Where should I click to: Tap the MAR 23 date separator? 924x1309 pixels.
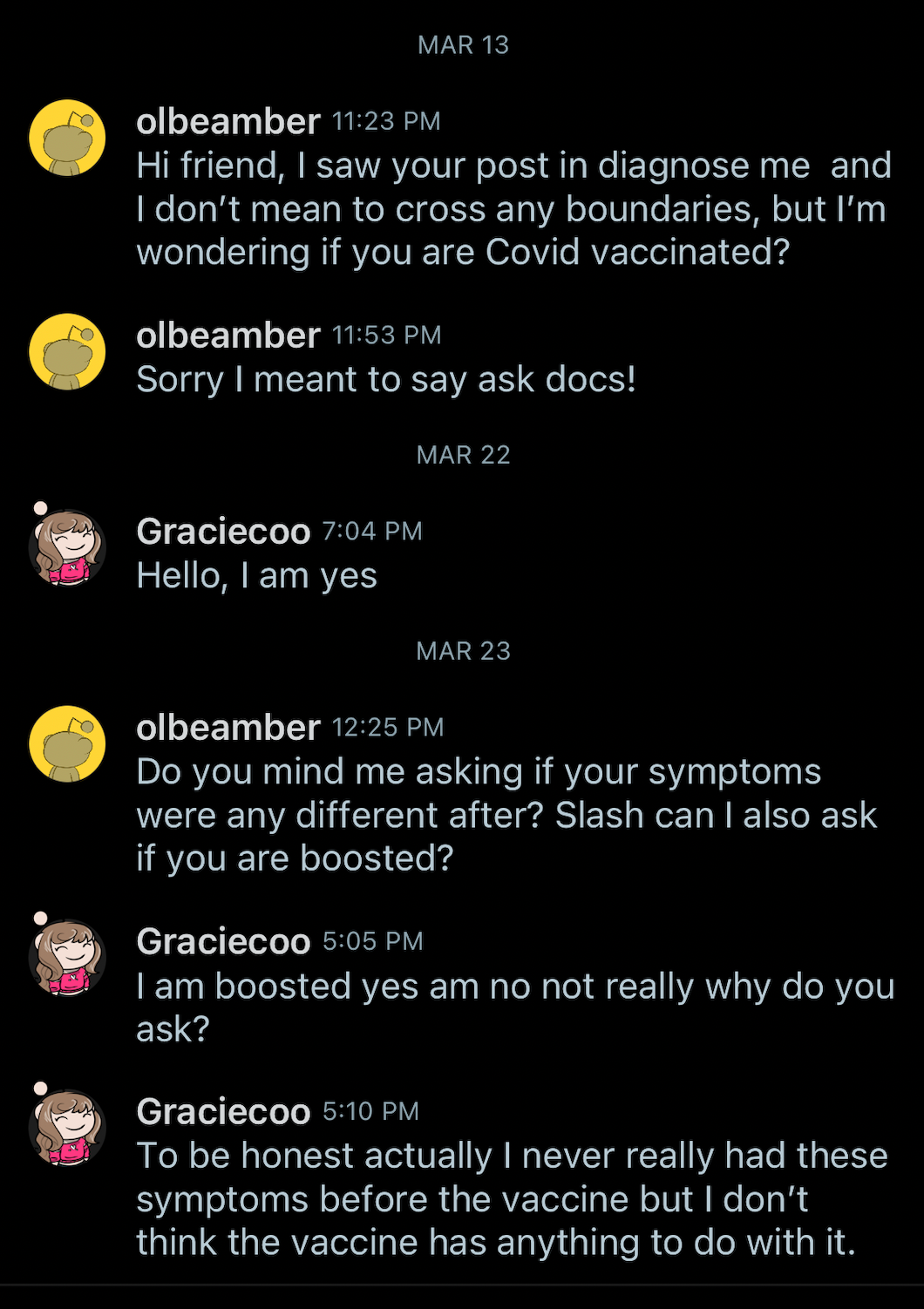coord(463,651)
